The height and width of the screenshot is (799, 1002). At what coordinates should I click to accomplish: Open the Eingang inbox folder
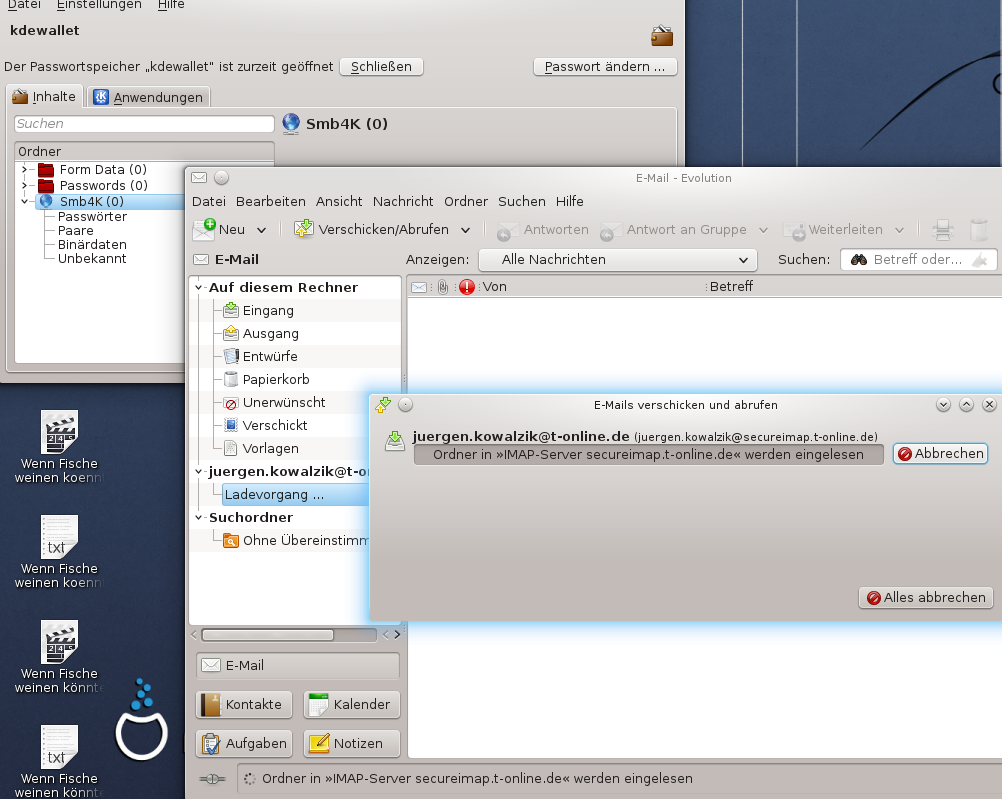pyautogui.click(x=268, y=311)
